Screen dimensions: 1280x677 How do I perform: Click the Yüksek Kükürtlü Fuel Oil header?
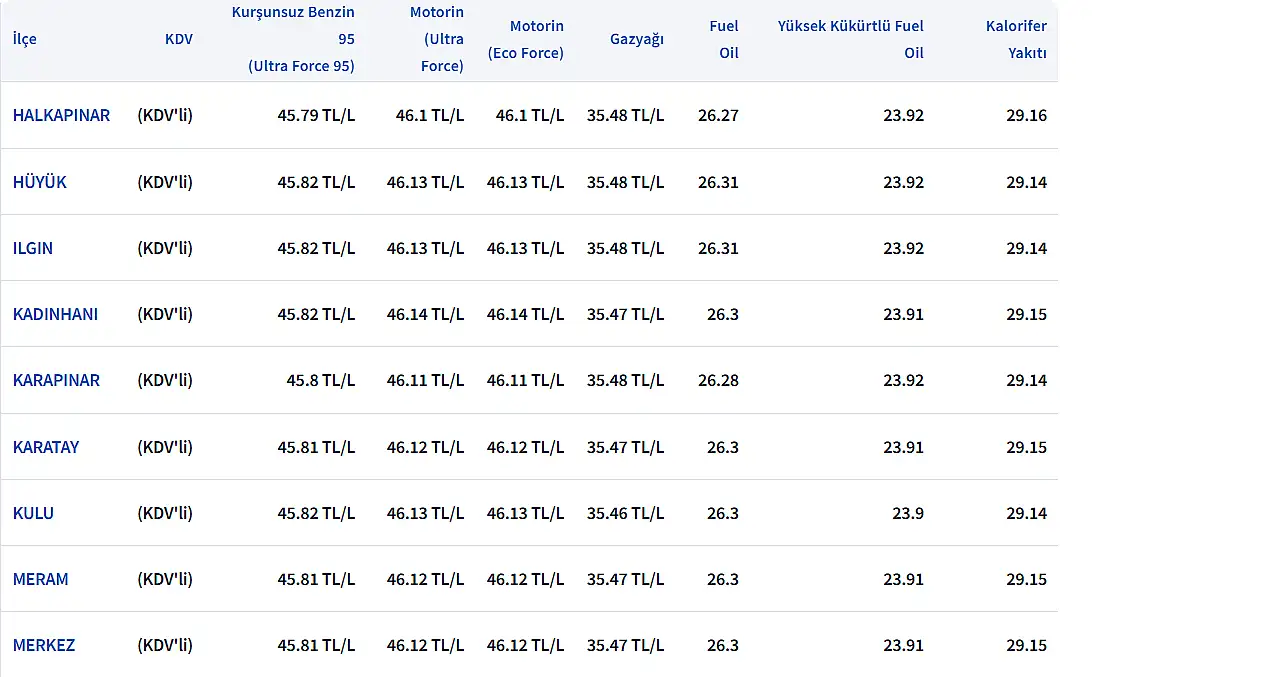[851, 39]
